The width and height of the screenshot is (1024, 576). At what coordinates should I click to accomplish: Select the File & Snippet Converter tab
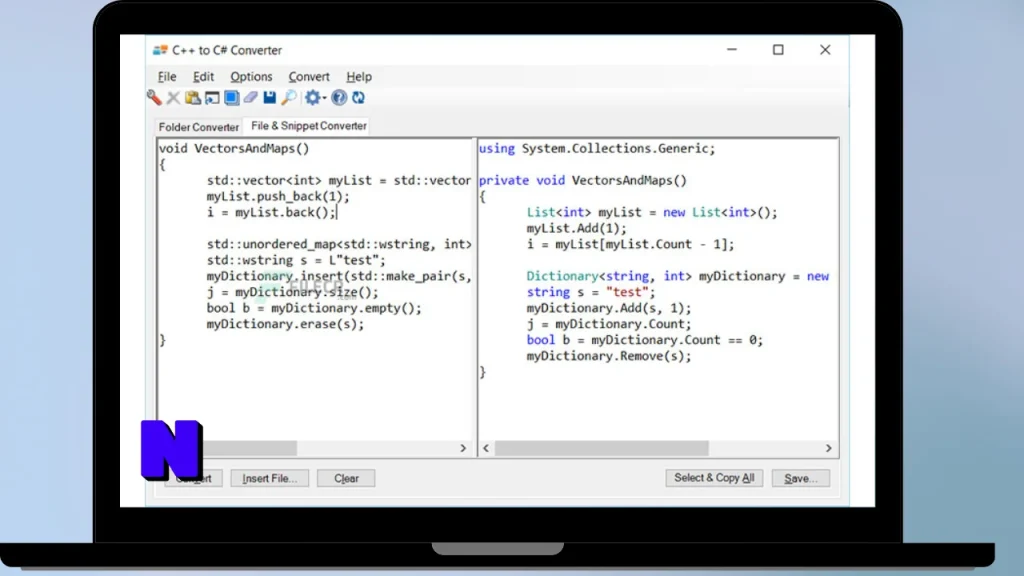click(309, 125)
